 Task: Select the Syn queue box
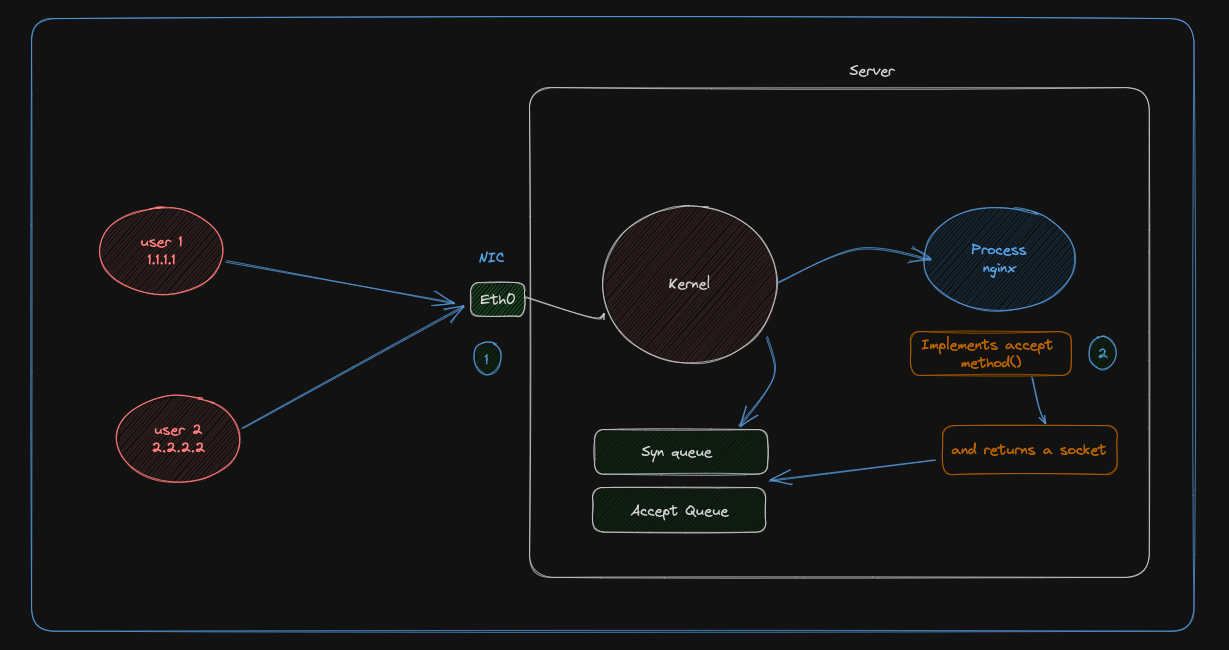pyautogui.click(x=681, y=452)
